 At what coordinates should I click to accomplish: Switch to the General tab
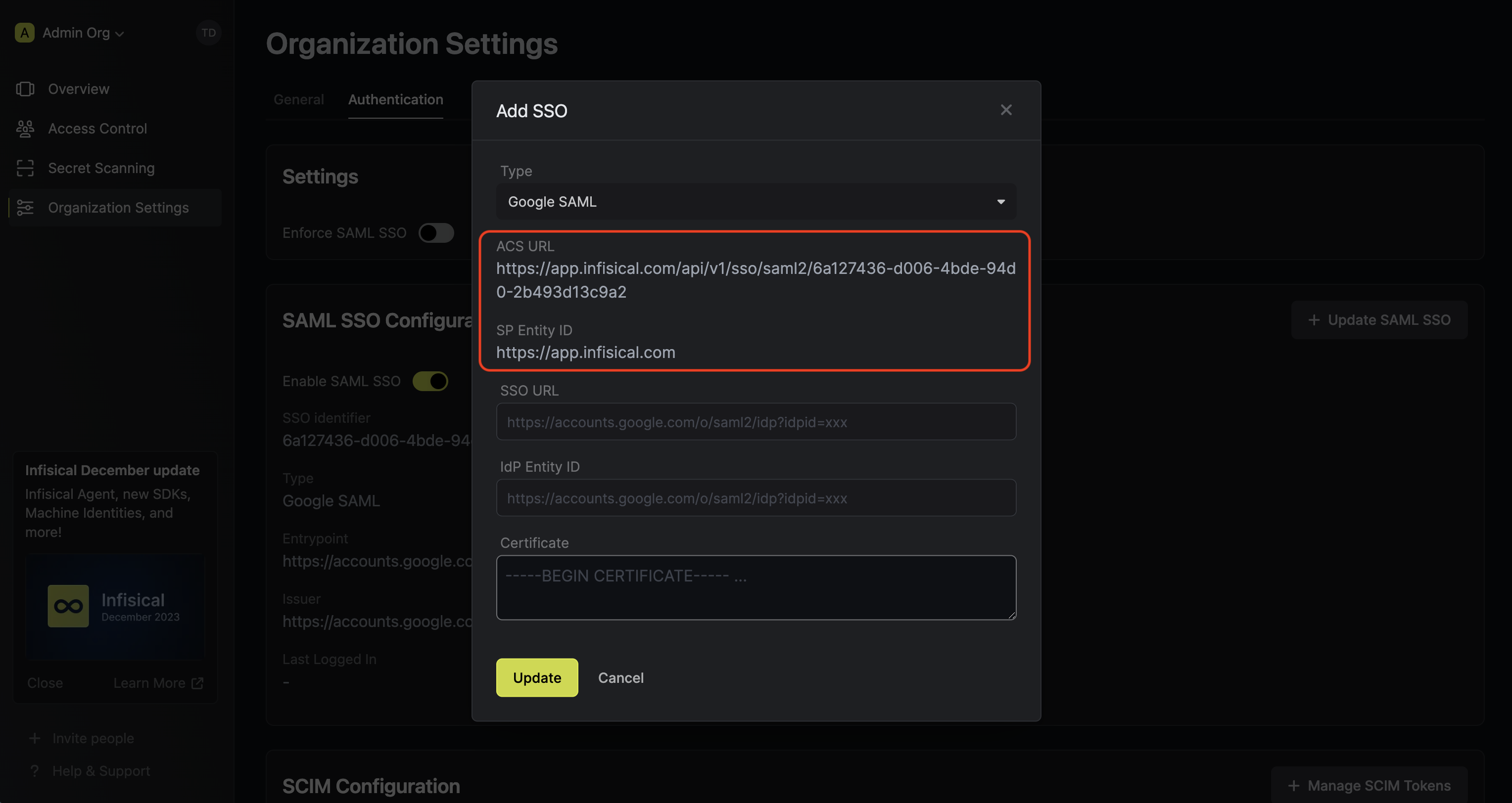pos(299,99)
